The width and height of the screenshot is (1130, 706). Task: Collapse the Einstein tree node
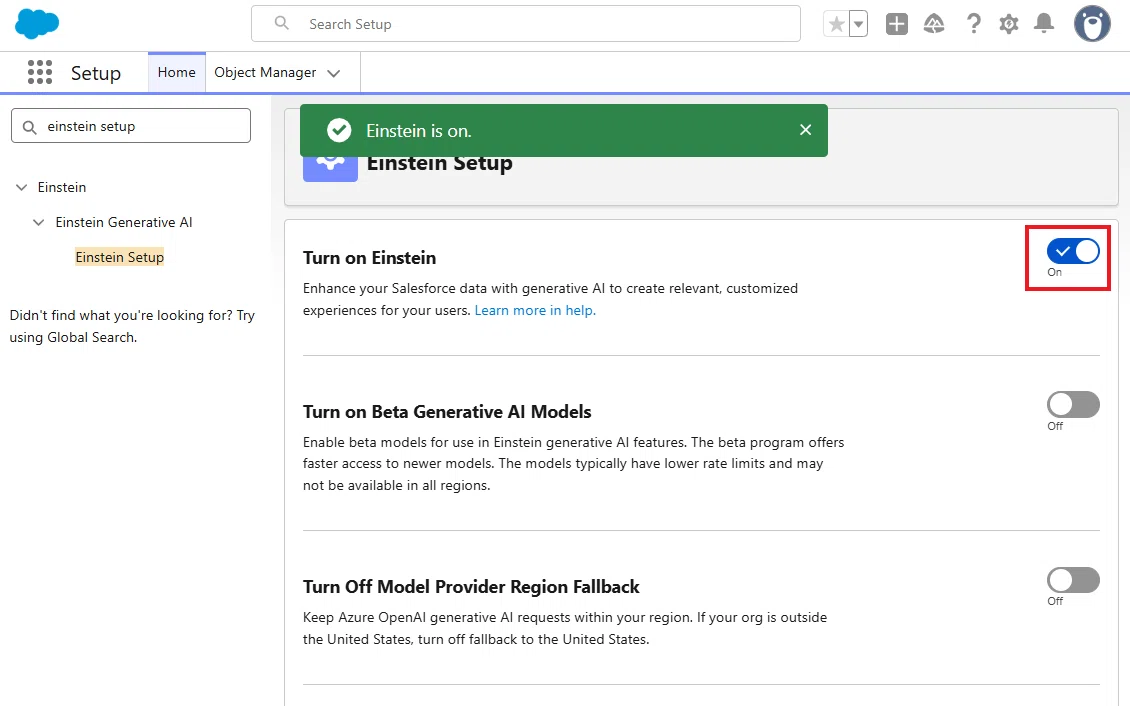pyautogui.click(x=22, y=187)
